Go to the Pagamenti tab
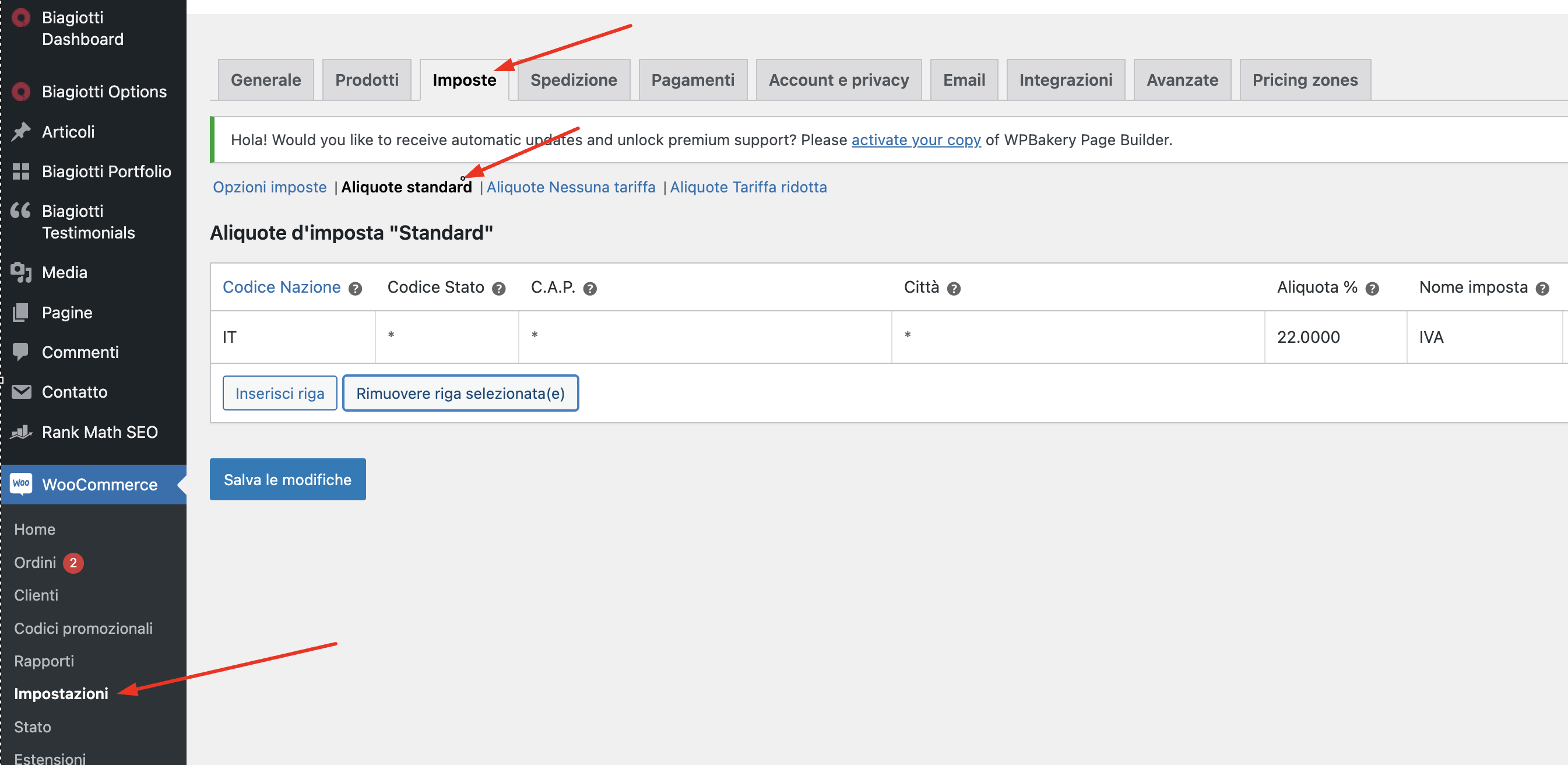This screenshot has width=1568, height=765. pos(693,80)
